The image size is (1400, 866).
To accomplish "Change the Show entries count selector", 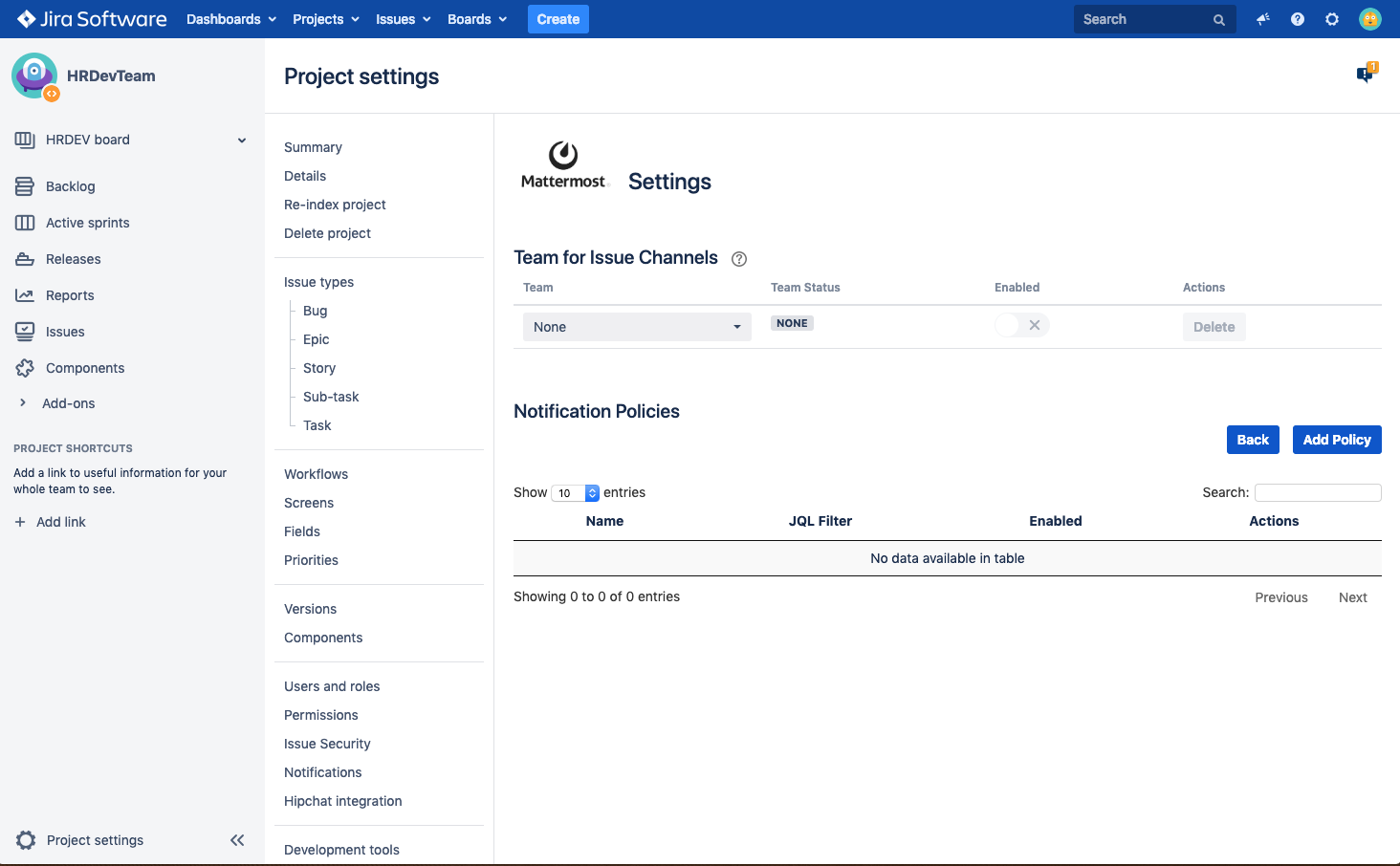I will coord(575,493).
